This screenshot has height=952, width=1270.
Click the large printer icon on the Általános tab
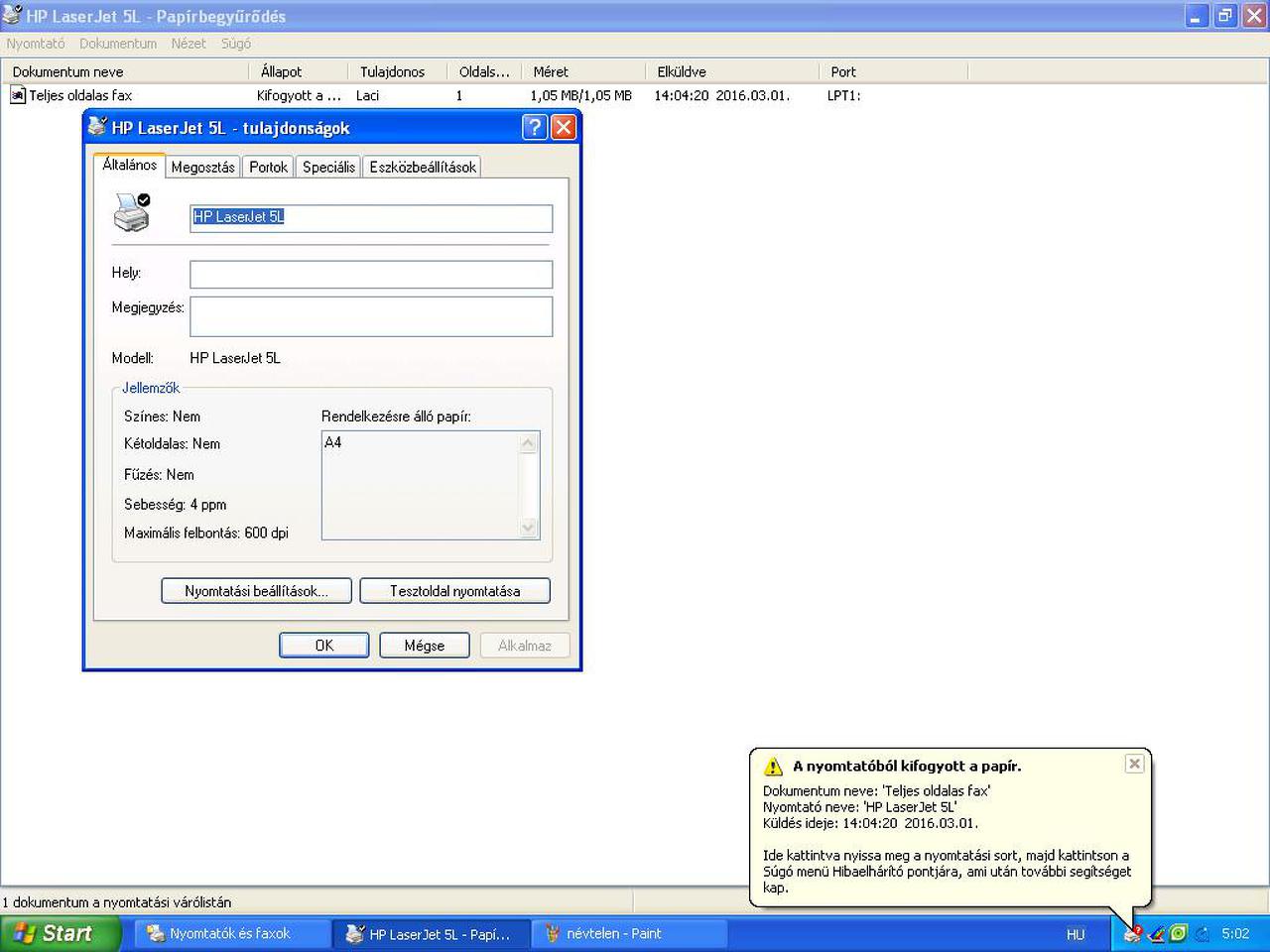133,212
